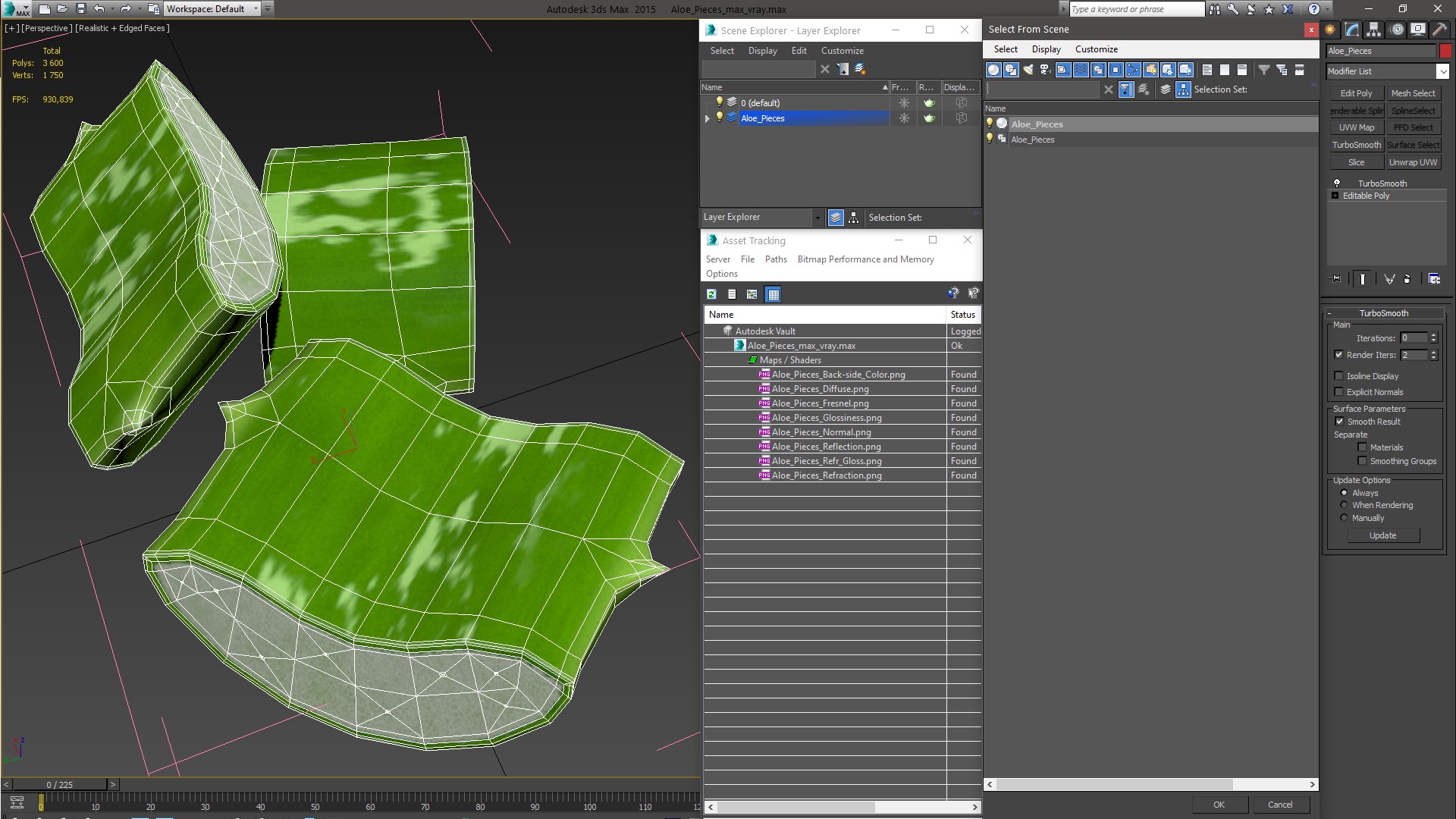This screenshot has width=1456, height=819.
Task: Open the Utilities hammer panel tab
Action: point(1439,30)
